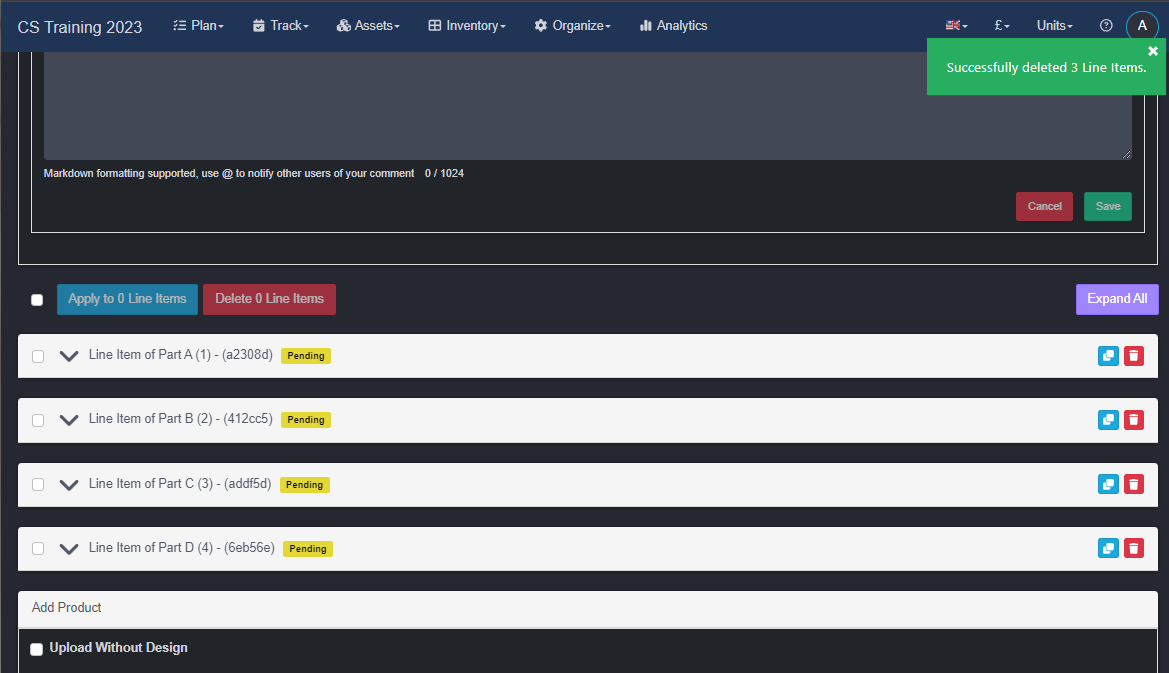The width and height of the screenshot is (1169, 673).
Task: Open user profile avatar A
Action: click(1142, 26)
